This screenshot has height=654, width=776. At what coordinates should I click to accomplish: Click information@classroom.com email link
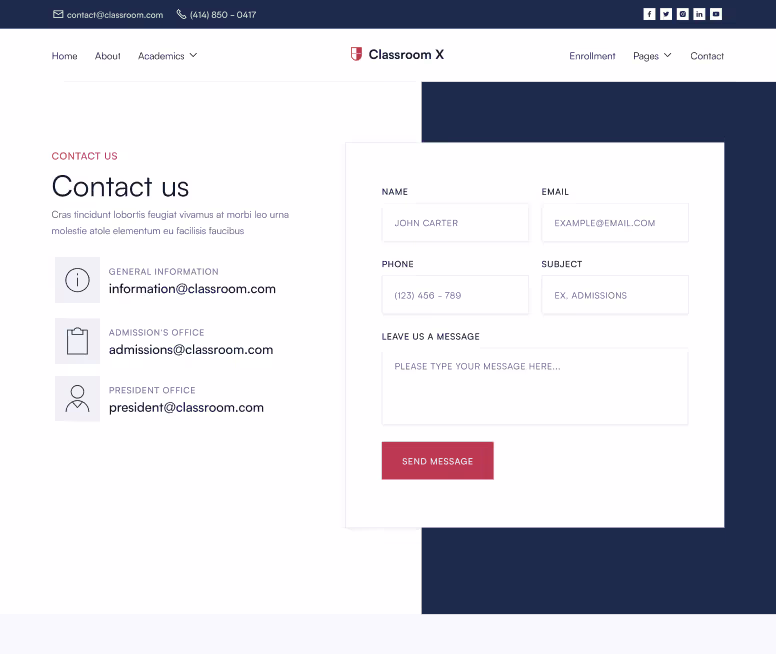point(192,289)
